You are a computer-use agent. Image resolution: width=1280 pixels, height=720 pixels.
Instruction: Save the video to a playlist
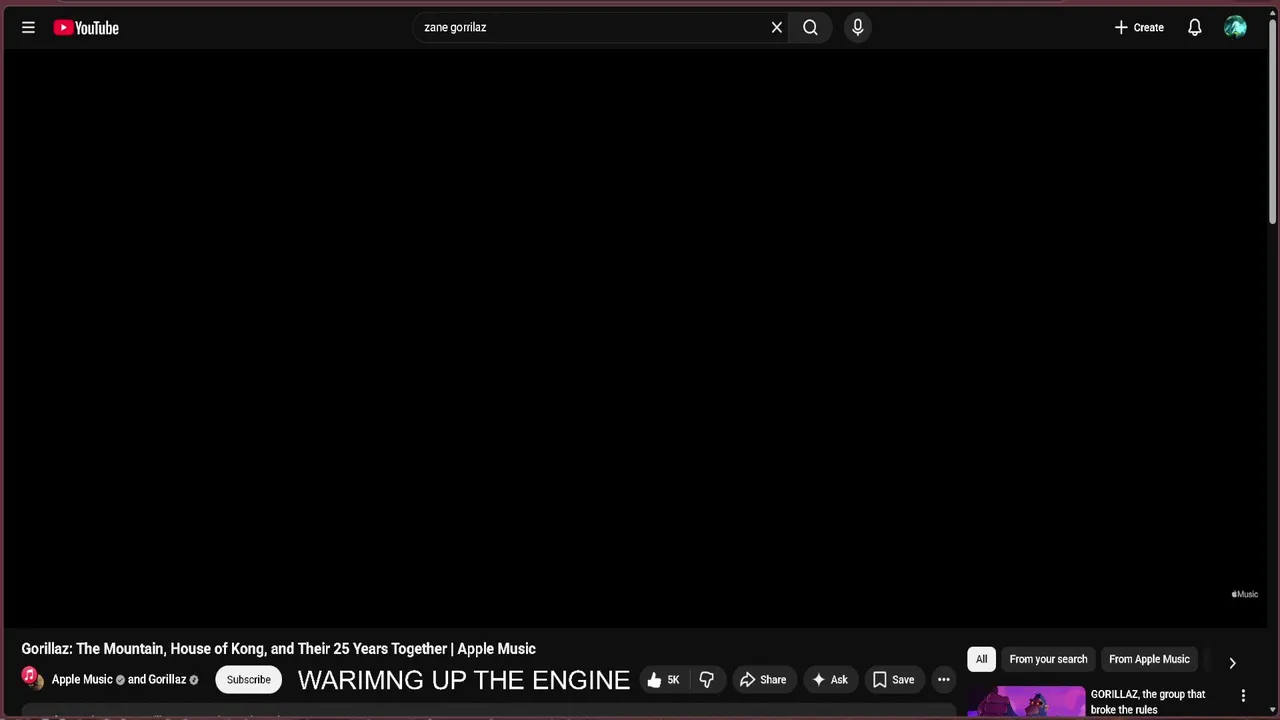(x=893, y=680)
